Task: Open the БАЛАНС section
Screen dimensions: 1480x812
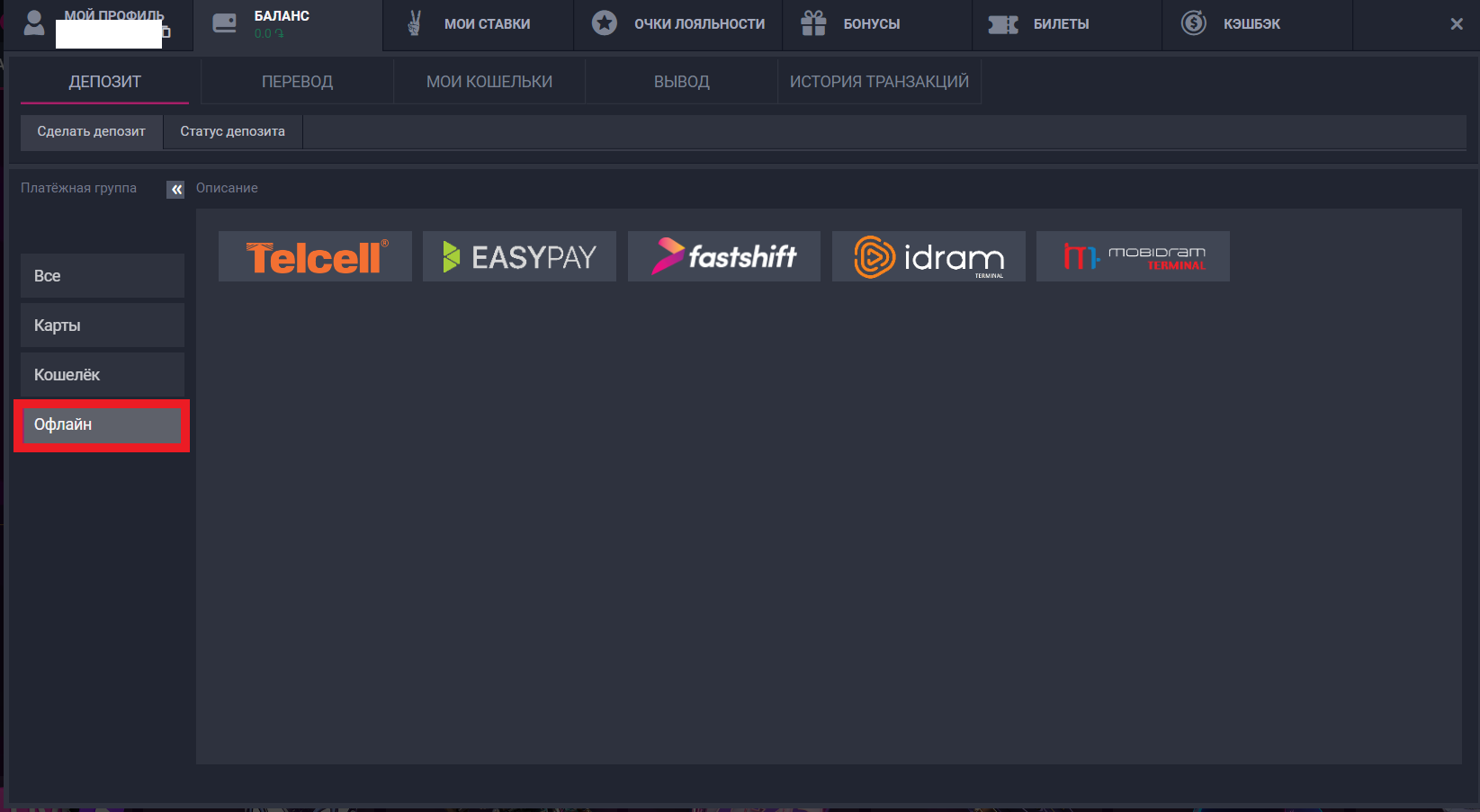Action: (288, 25)
